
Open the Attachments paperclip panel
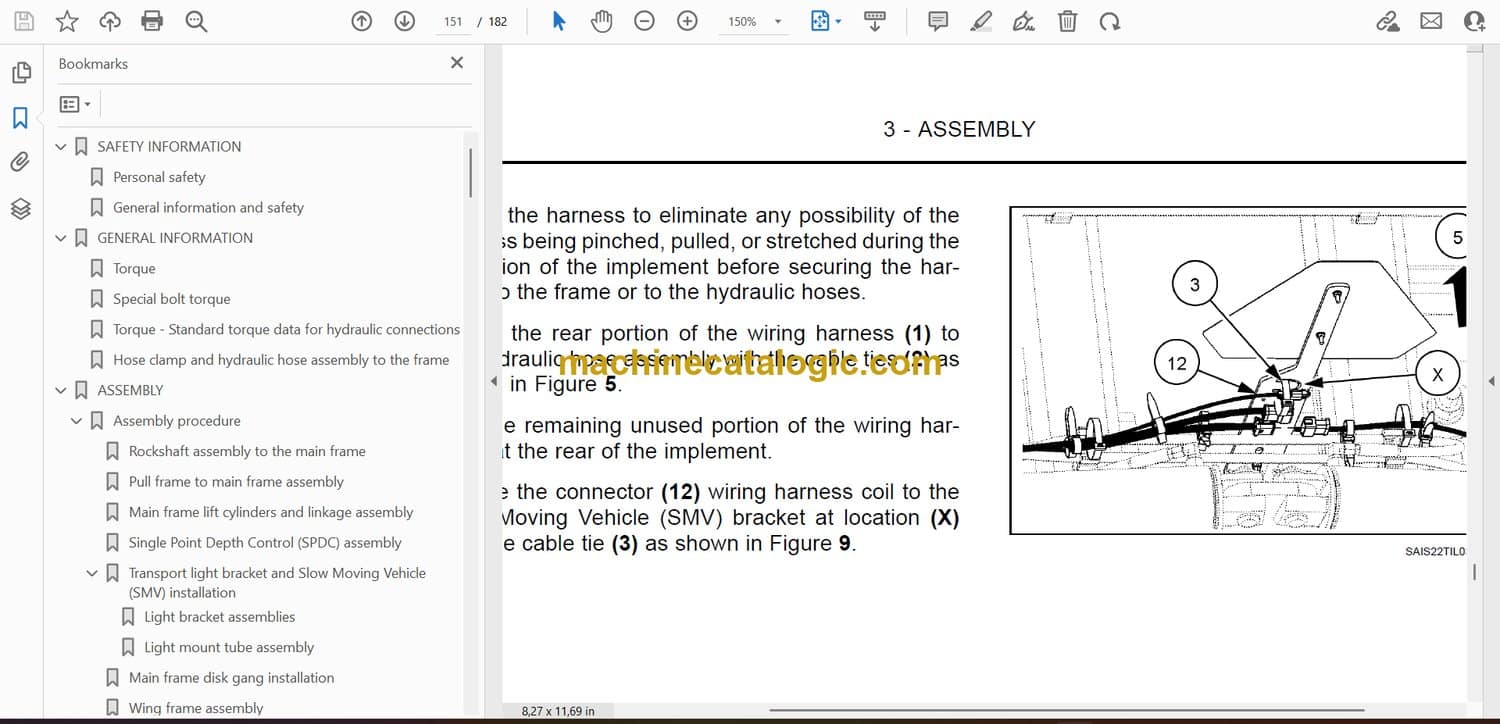[21, 162]
